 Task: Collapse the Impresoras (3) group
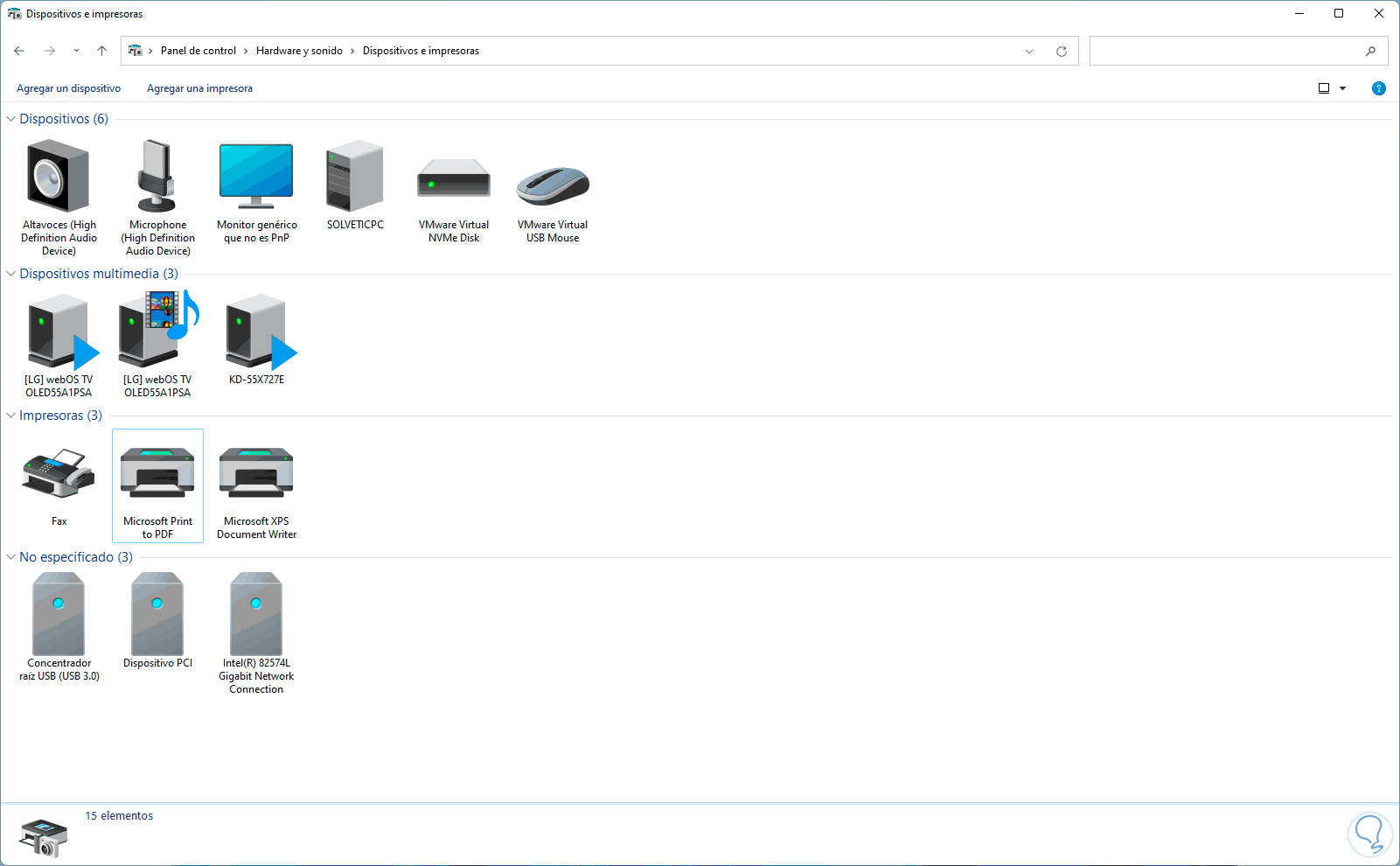point(10,416)
